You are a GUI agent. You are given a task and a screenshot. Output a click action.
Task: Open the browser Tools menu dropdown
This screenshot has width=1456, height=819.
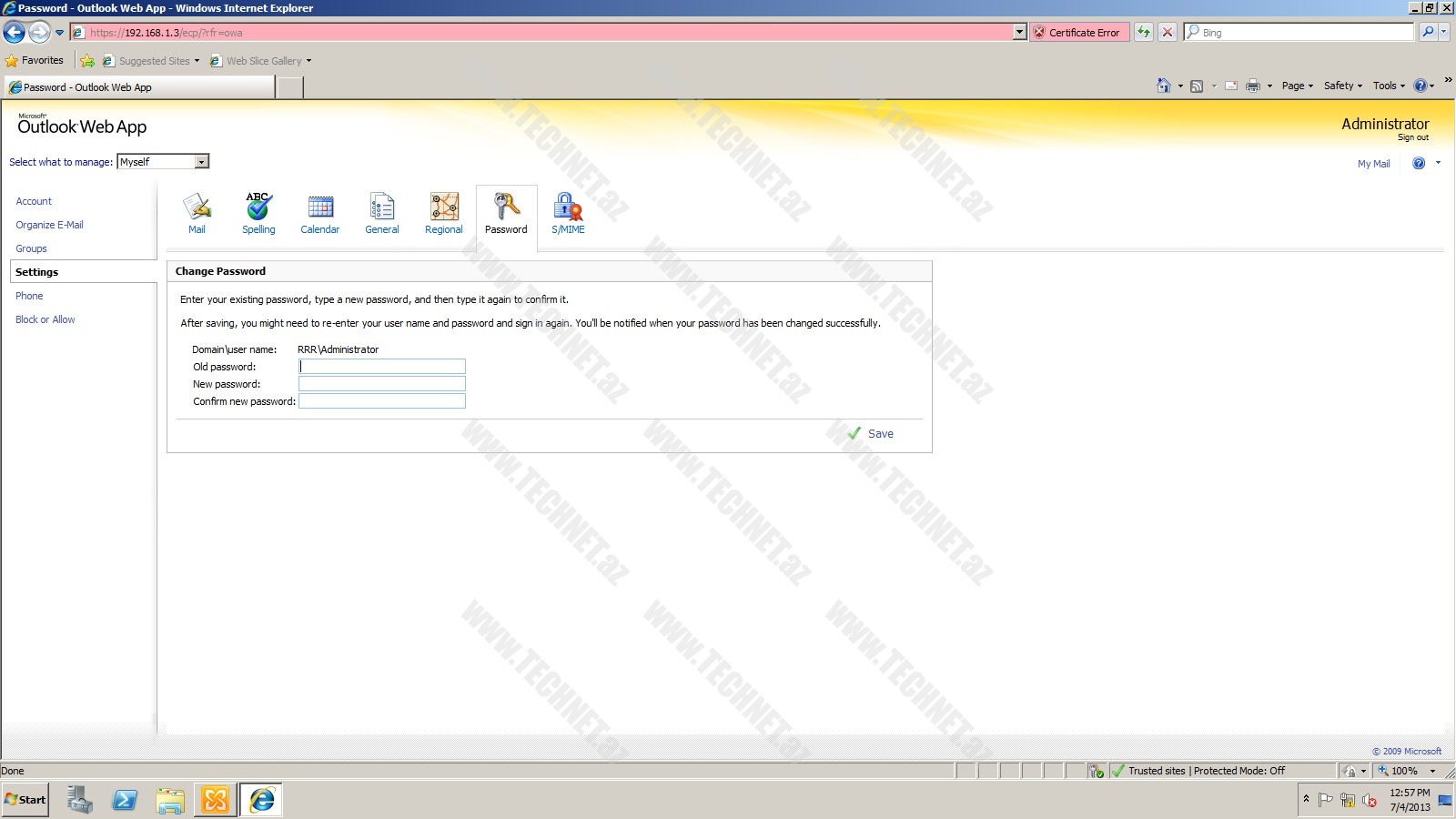coord(1389,86)
